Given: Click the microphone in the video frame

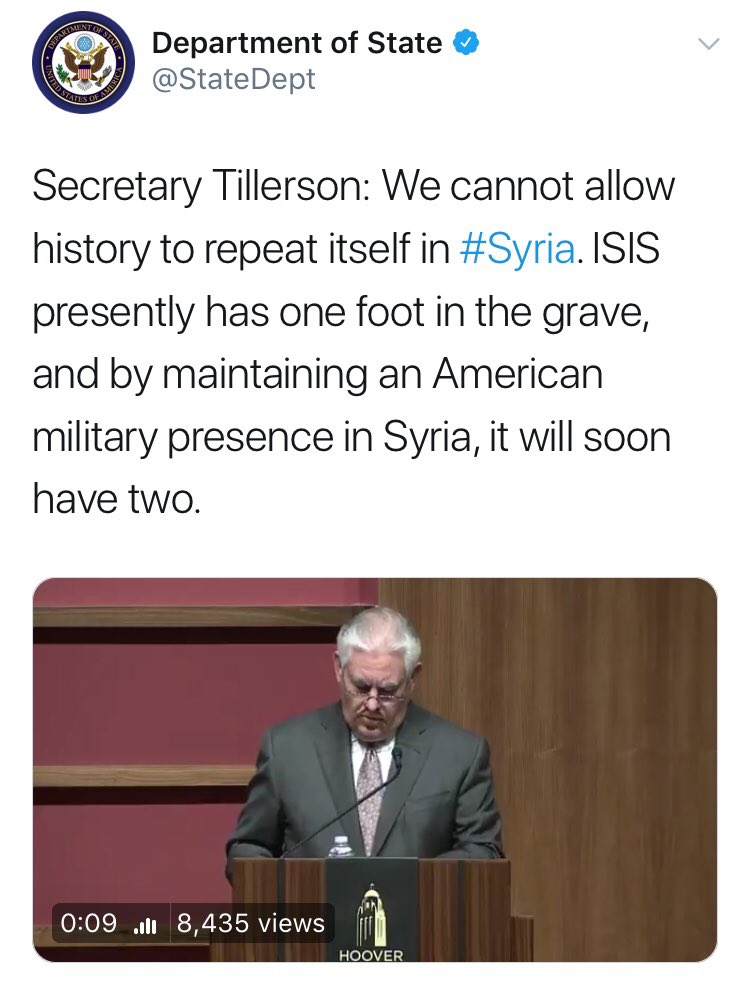Looking at the screenshot, I should point(397,758).
